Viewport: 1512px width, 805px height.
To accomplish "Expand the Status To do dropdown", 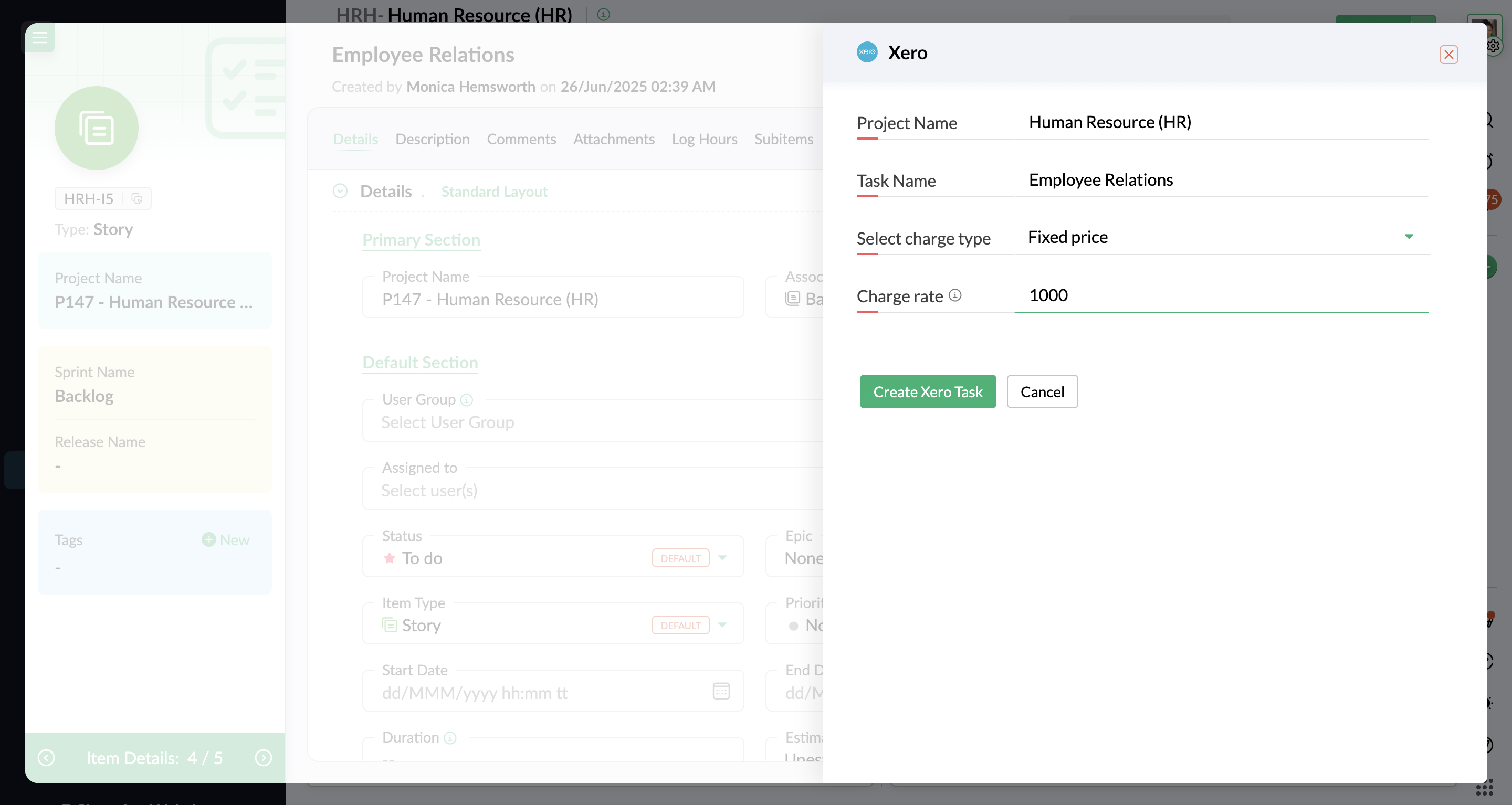I will click(x=722, y=558).
